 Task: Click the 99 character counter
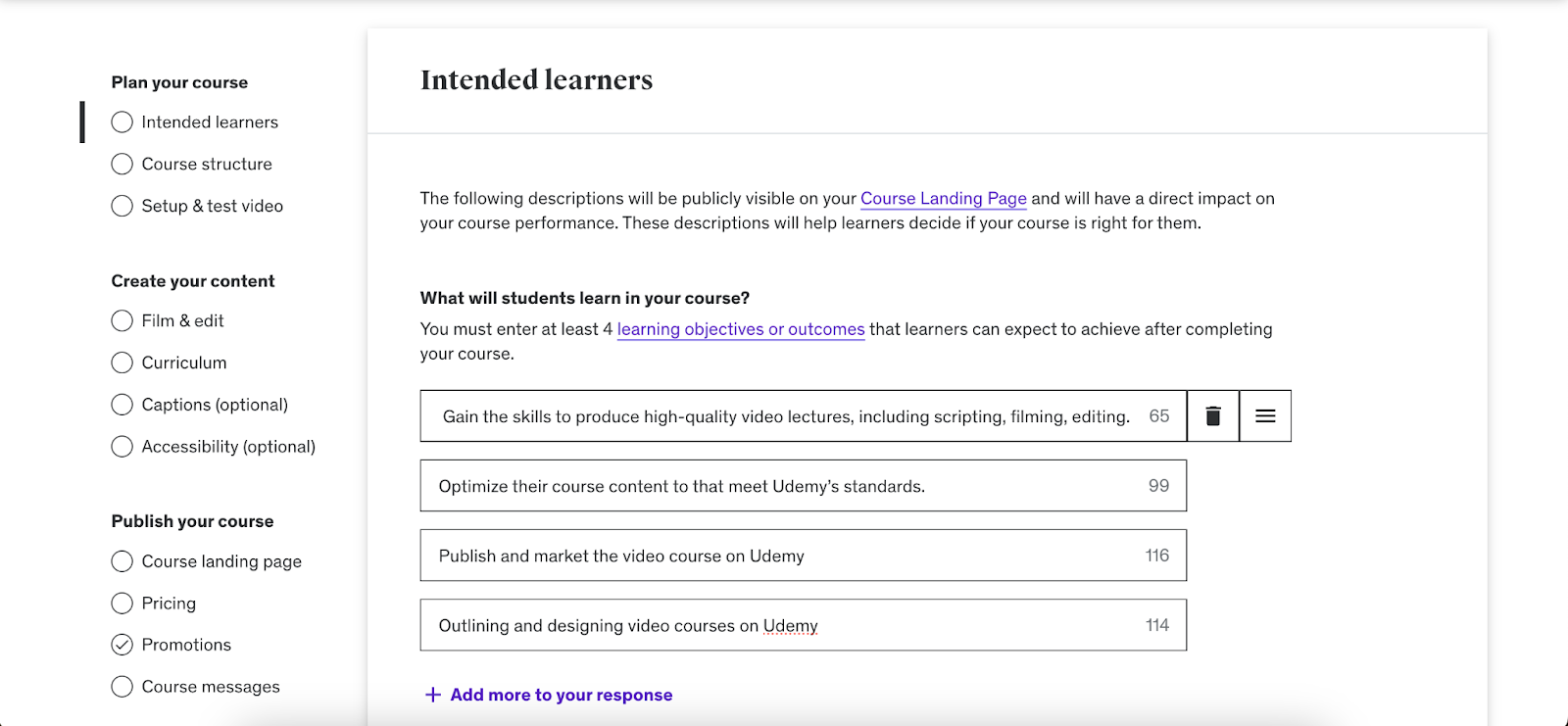coord(1159,486)
